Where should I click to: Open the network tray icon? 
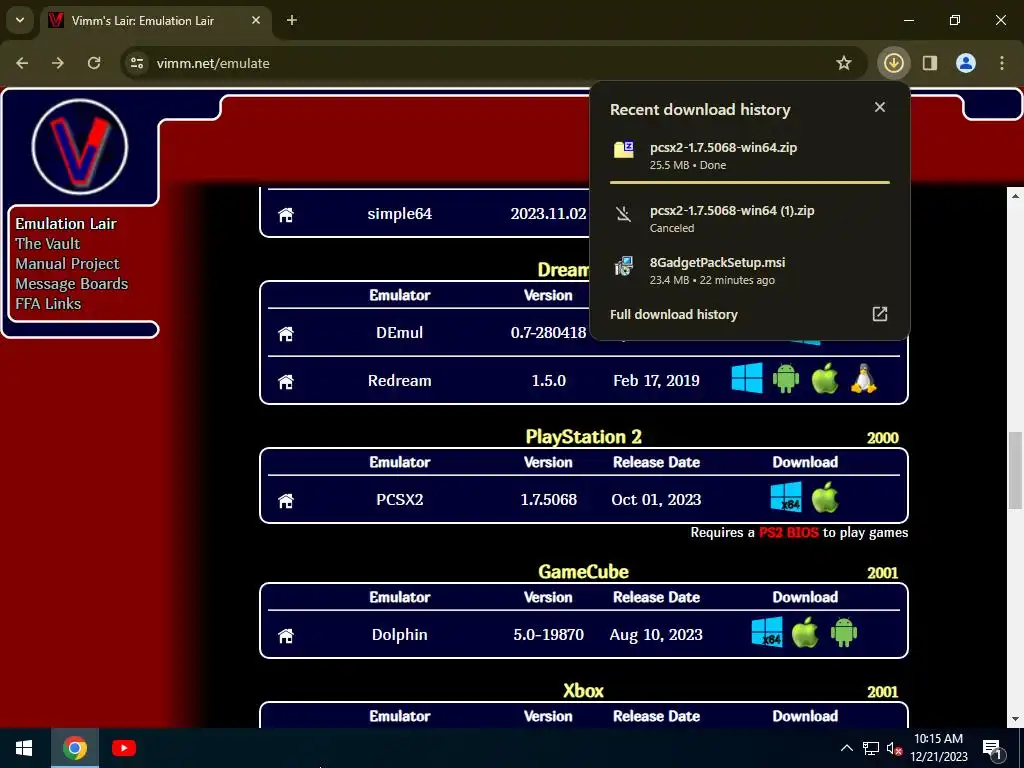click(x=870, y=748)
